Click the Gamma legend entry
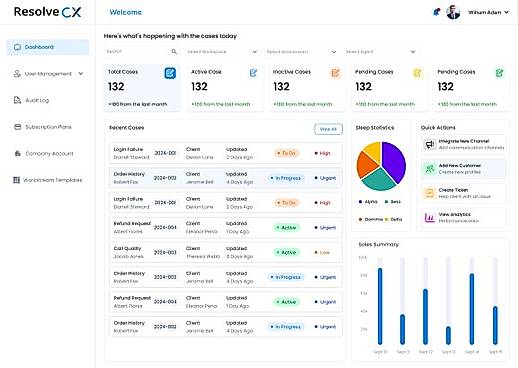The height and width of the screenshot is (368, 518). [370, 219]
